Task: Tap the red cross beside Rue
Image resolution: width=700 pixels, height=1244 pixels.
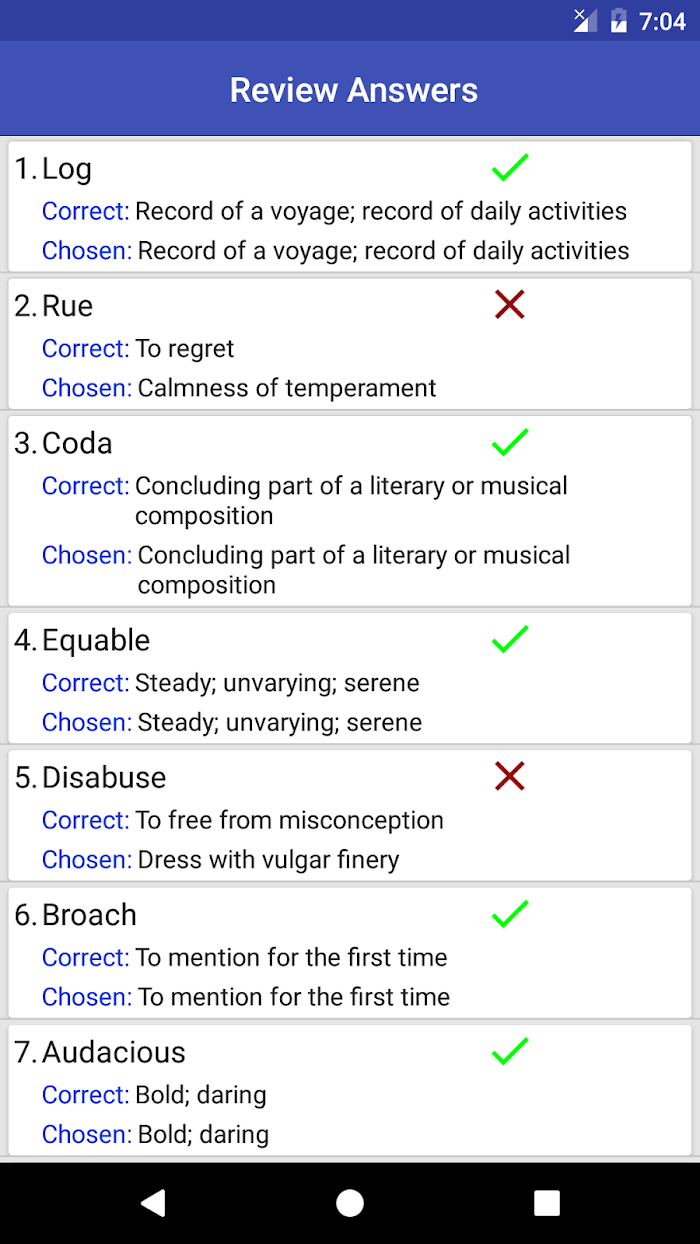Action: [510, 305]
